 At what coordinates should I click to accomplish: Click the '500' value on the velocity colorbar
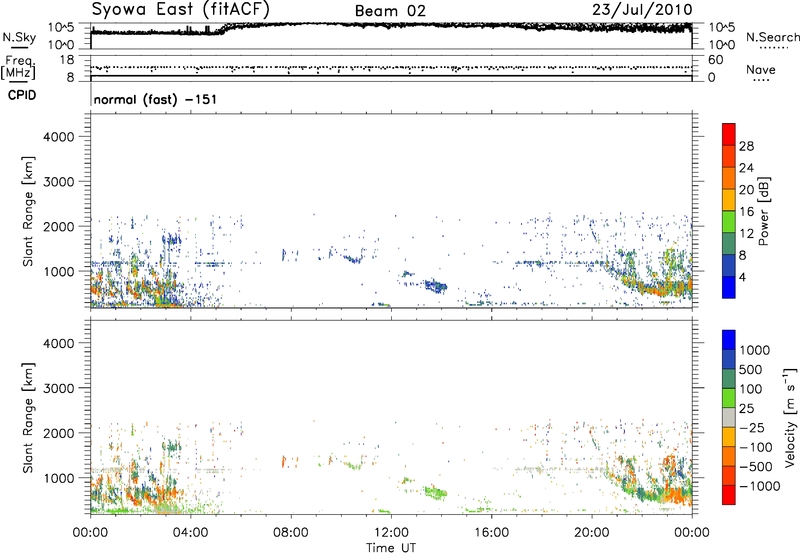753,370
